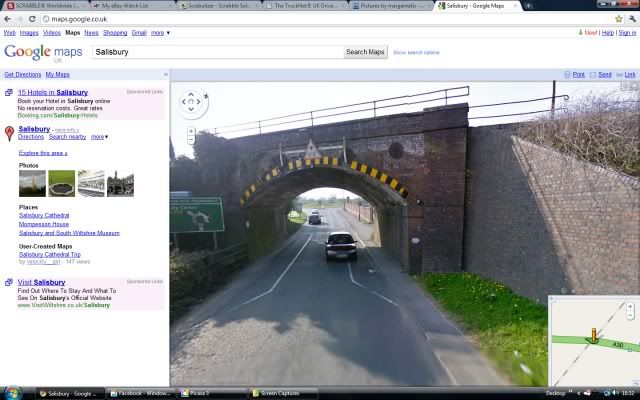Open the volume icon in system tray

click(614, 393)
